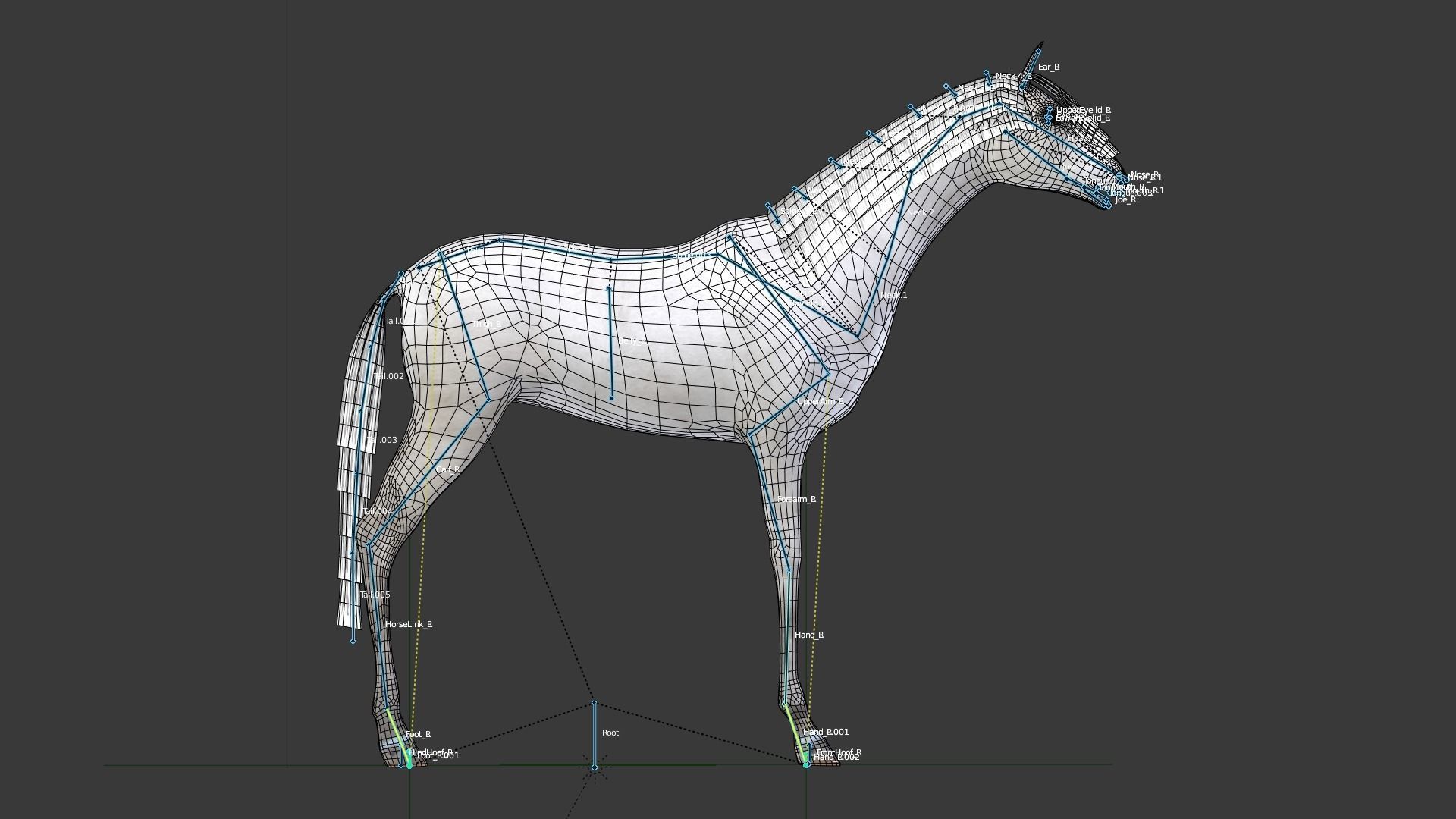Click the HorseLink_R bone label
Image resolution: width=1456 pixels, height=819 pixels.
point(408,624)
